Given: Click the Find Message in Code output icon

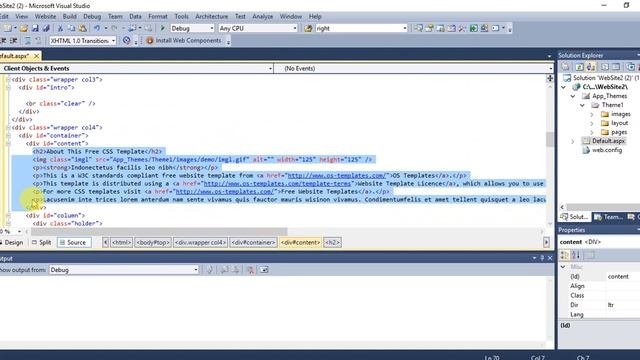Looking at the screenshot, I should point(209,270).
